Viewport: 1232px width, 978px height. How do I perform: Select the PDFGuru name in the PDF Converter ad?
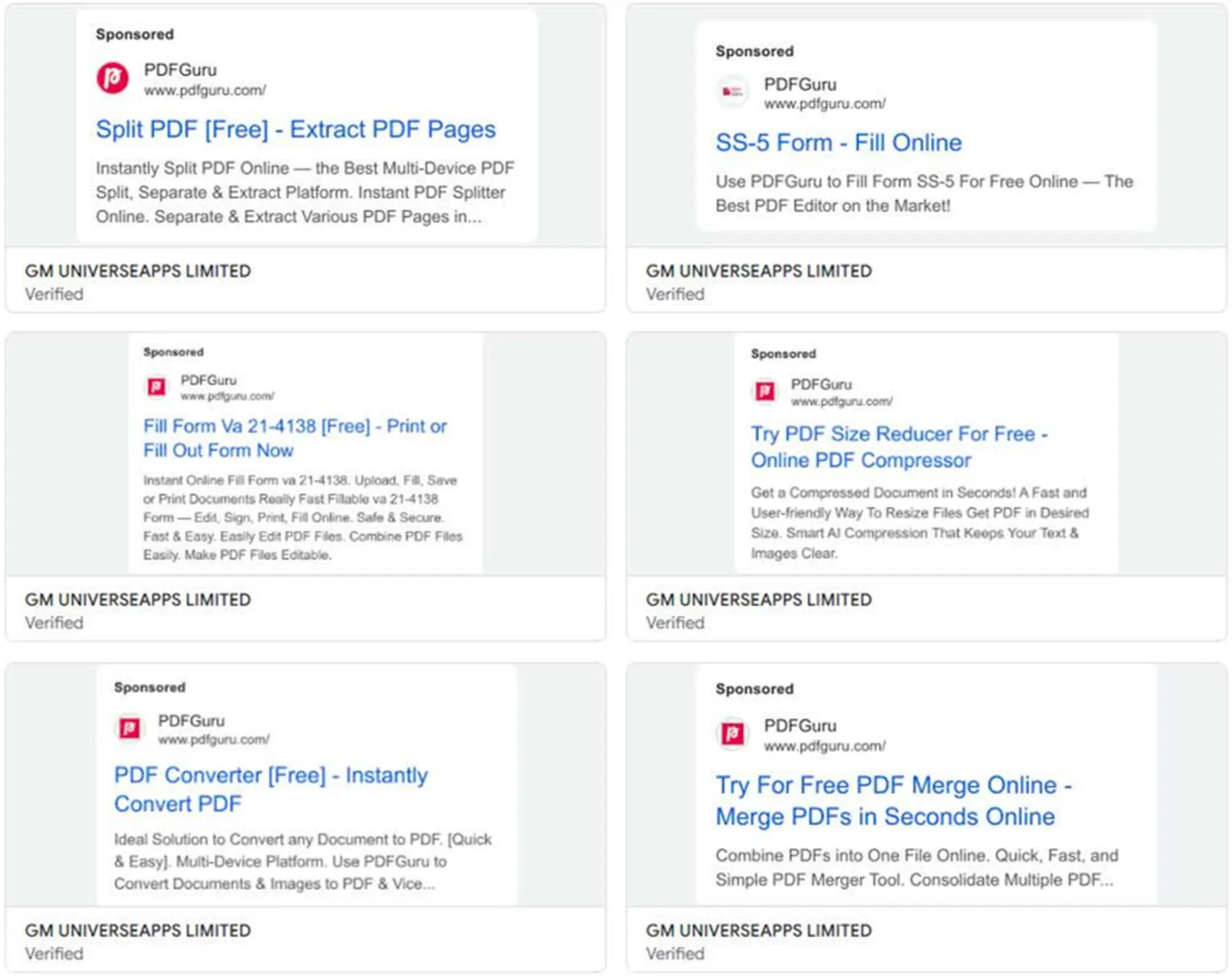pyautogui.click(x=192, y=721)
